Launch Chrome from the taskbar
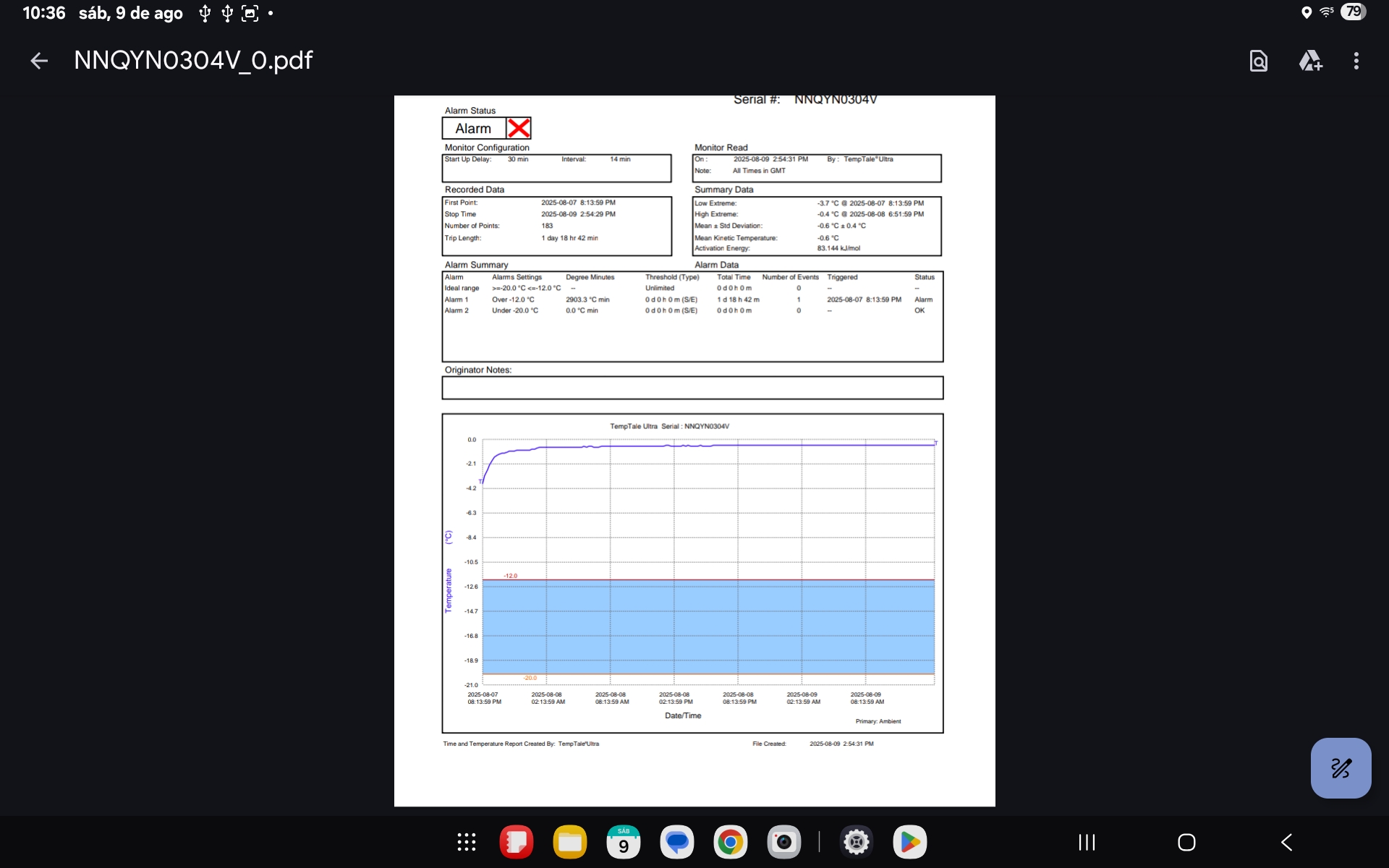The image size is (1389, 868). (730, 842)
